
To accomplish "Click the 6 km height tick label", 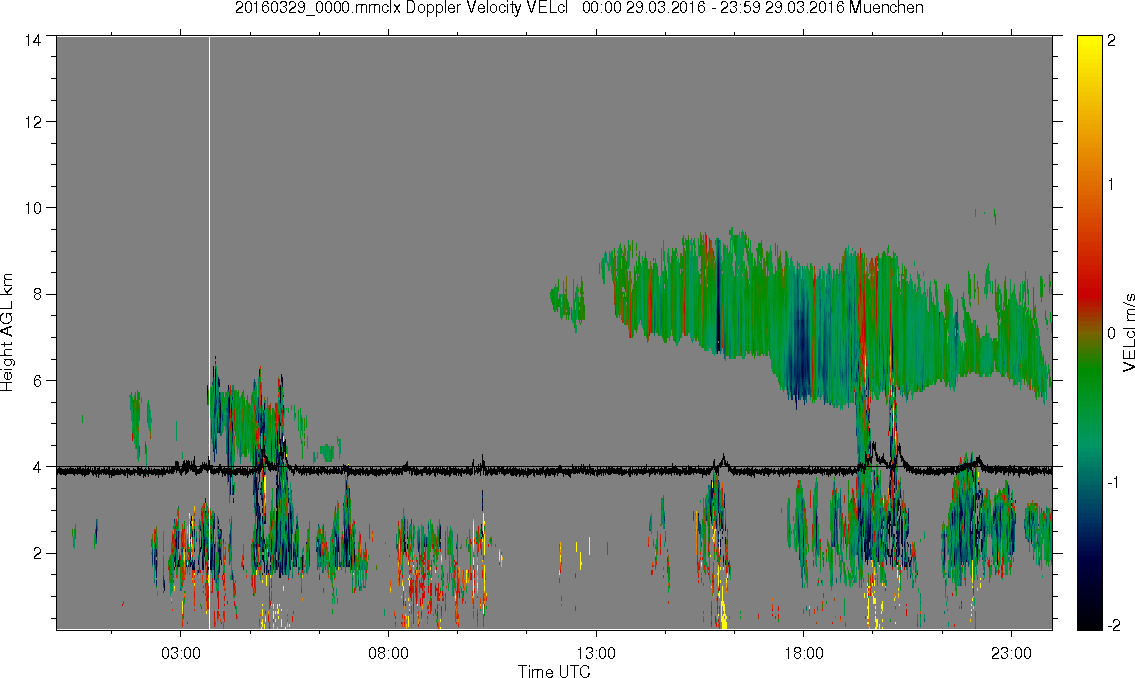I will click(36, 381).
